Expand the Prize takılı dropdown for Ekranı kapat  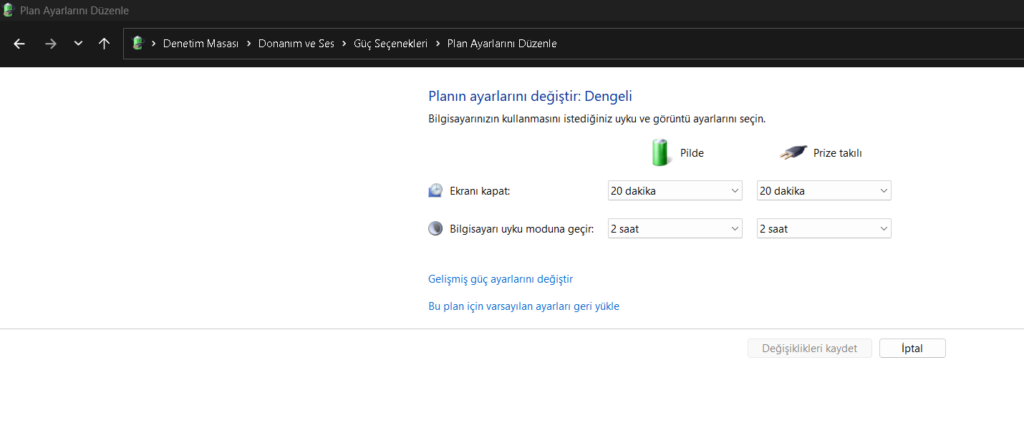pos(823,191)
